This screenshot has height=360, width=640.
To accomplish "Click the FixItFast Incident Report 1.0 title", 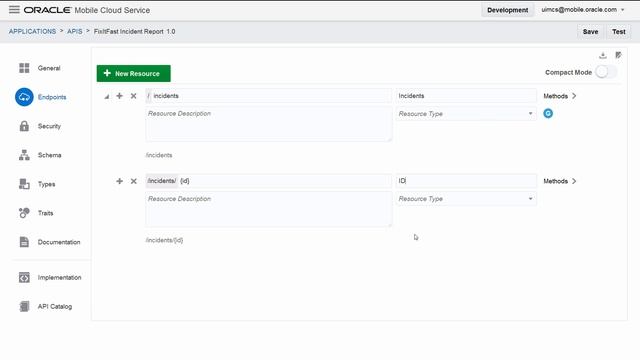I will pos(134,31).
